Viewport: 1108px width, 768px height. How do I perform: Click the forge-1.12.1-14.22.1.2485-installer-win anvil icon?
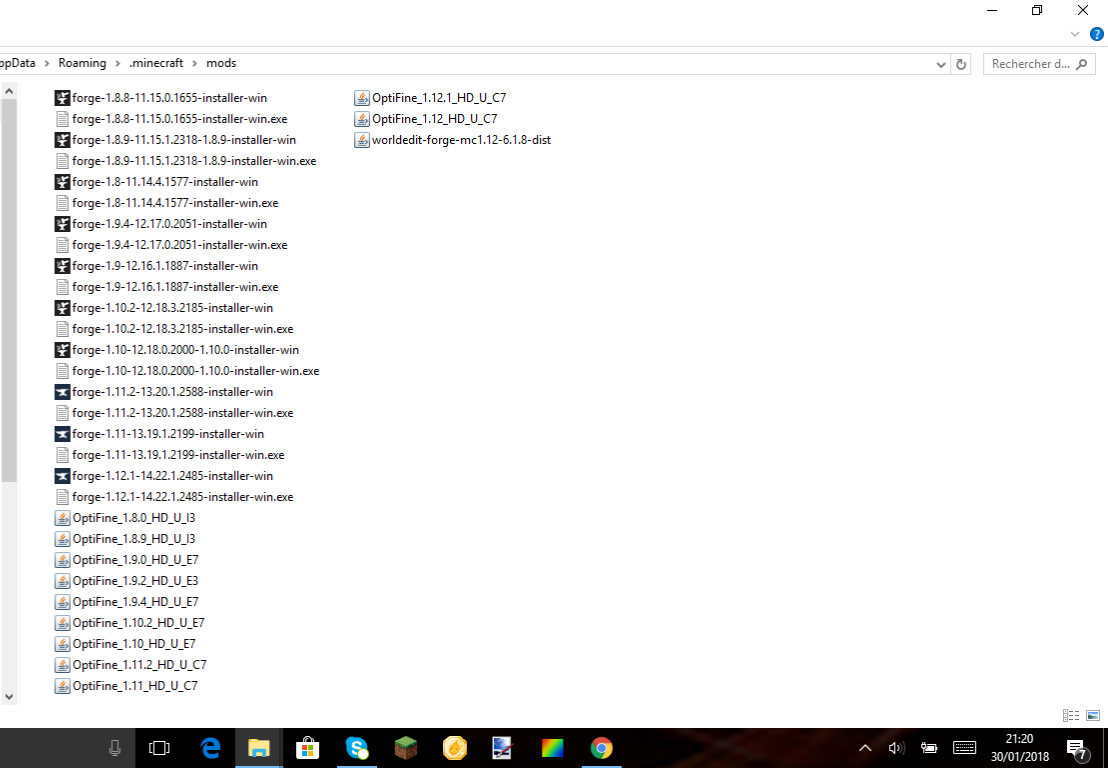coord(62,476)
